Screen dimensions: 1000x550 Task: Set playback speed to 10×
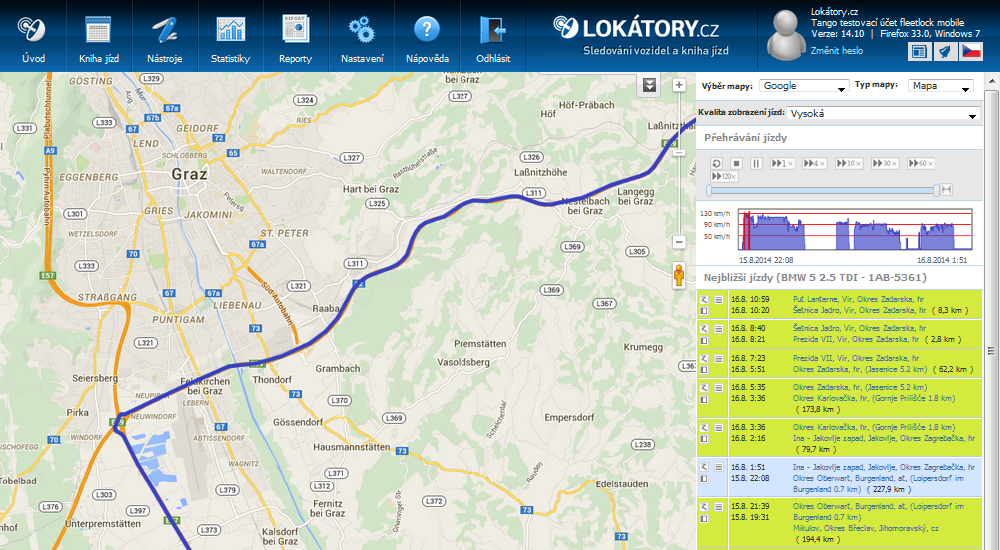(x=849, y=163)
